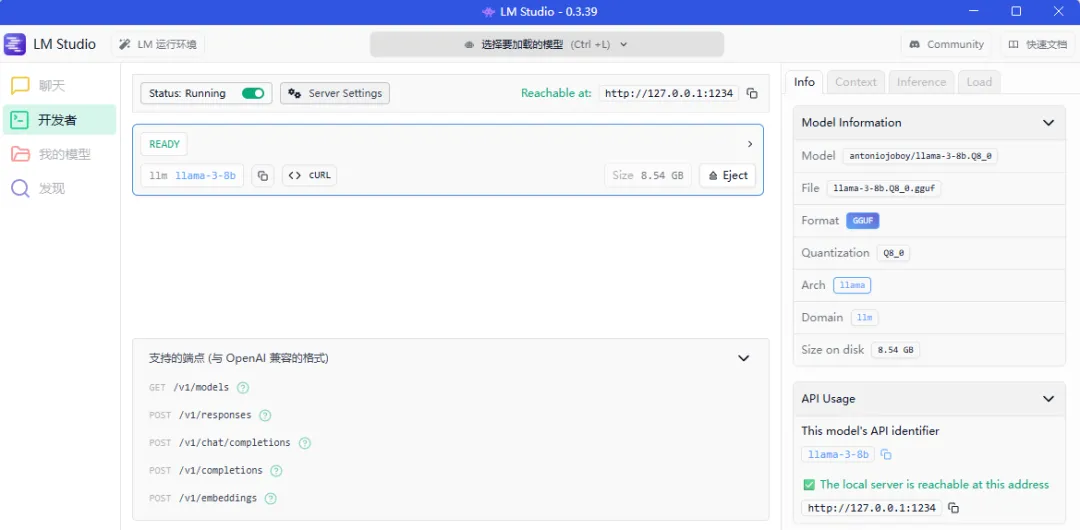Viewport: 1080px width, 530px height.
Task: Click the llama Arch badge
Action: [x=852, y=285]
